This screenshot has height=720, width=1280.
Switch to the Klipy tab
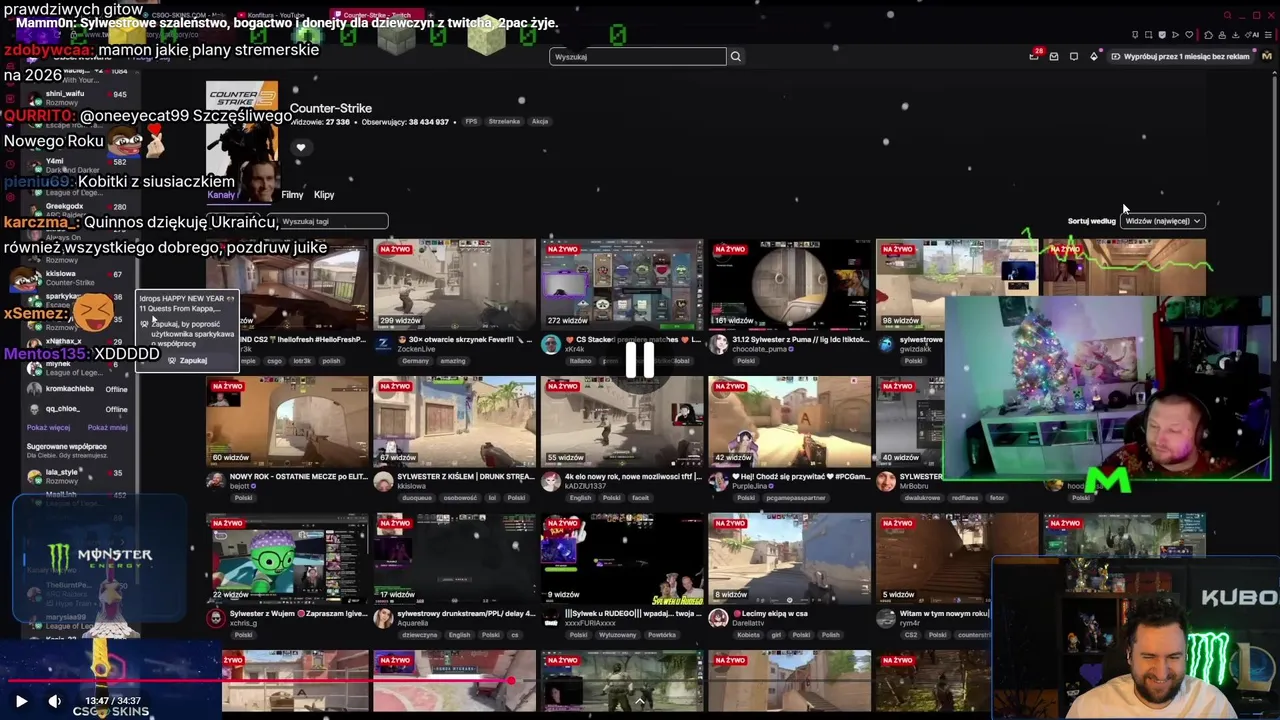(324, 195)
